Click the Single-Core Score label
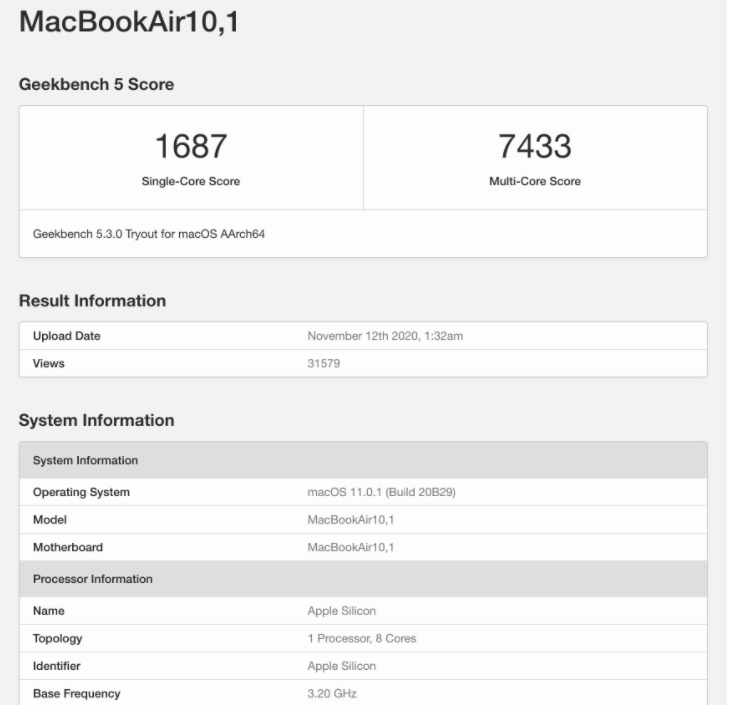The height and width of the screenshot is (709, 729). pos(191,181)
